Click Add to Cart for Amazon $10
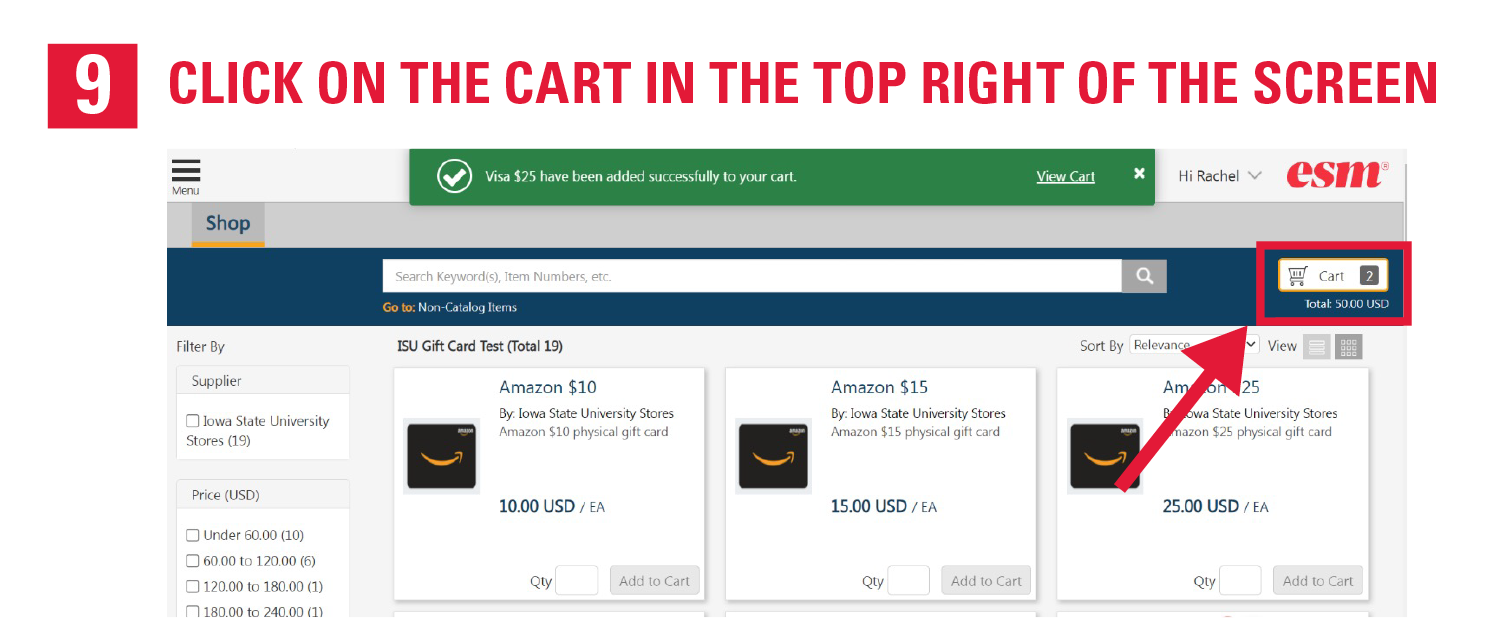This screenshot has width=1500, height=638. [655, 581]
